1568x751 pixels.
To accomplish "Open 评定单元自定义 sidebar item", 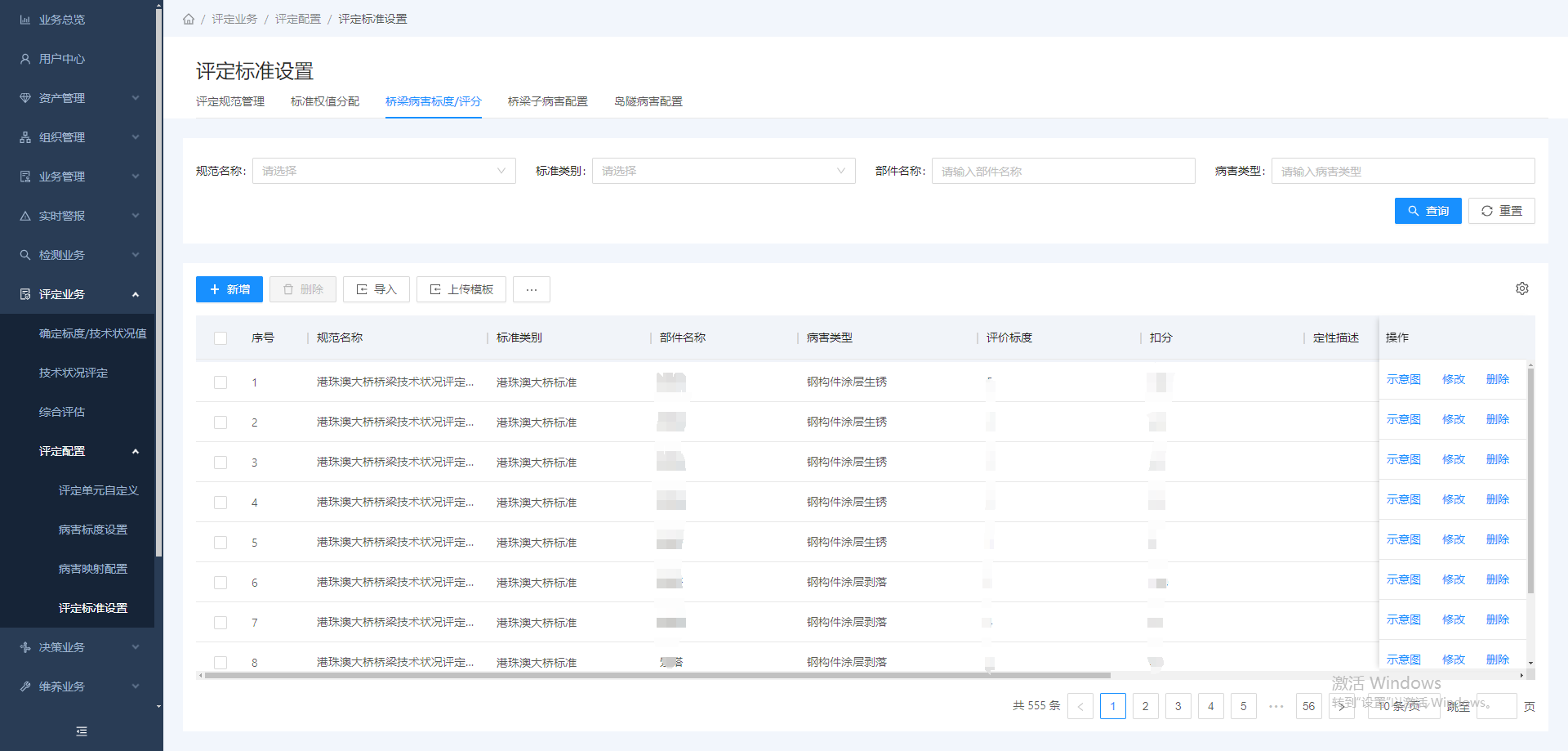I will click(x=99, y=490).
